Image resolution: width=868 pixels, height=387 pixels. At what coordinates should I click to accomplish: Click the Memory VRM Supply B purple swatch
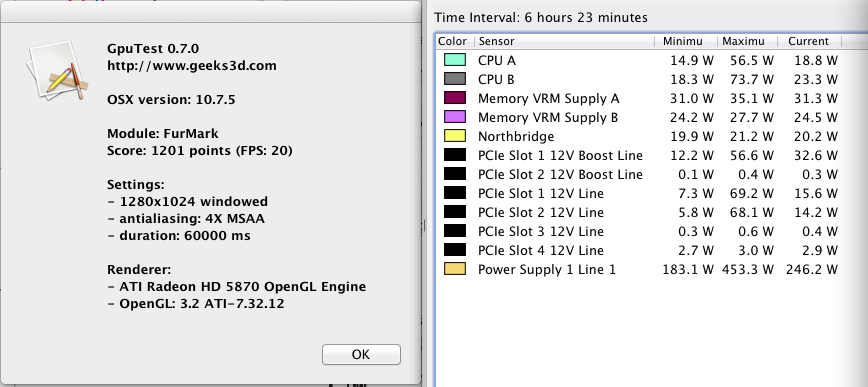(x=454, y=117)
